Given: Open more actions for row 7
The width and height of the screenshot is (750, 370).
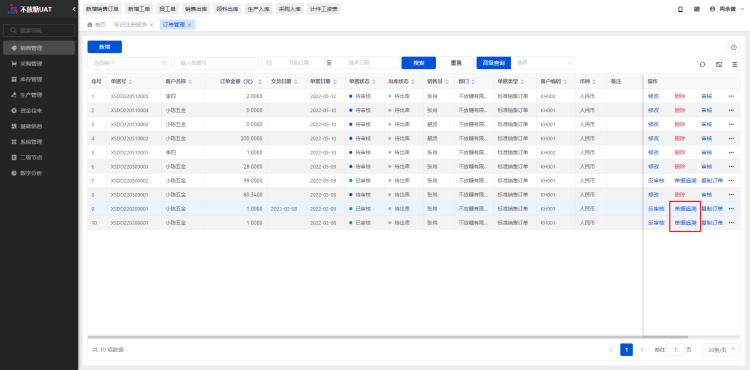Looking at the screenshot, I should point(731,181).
